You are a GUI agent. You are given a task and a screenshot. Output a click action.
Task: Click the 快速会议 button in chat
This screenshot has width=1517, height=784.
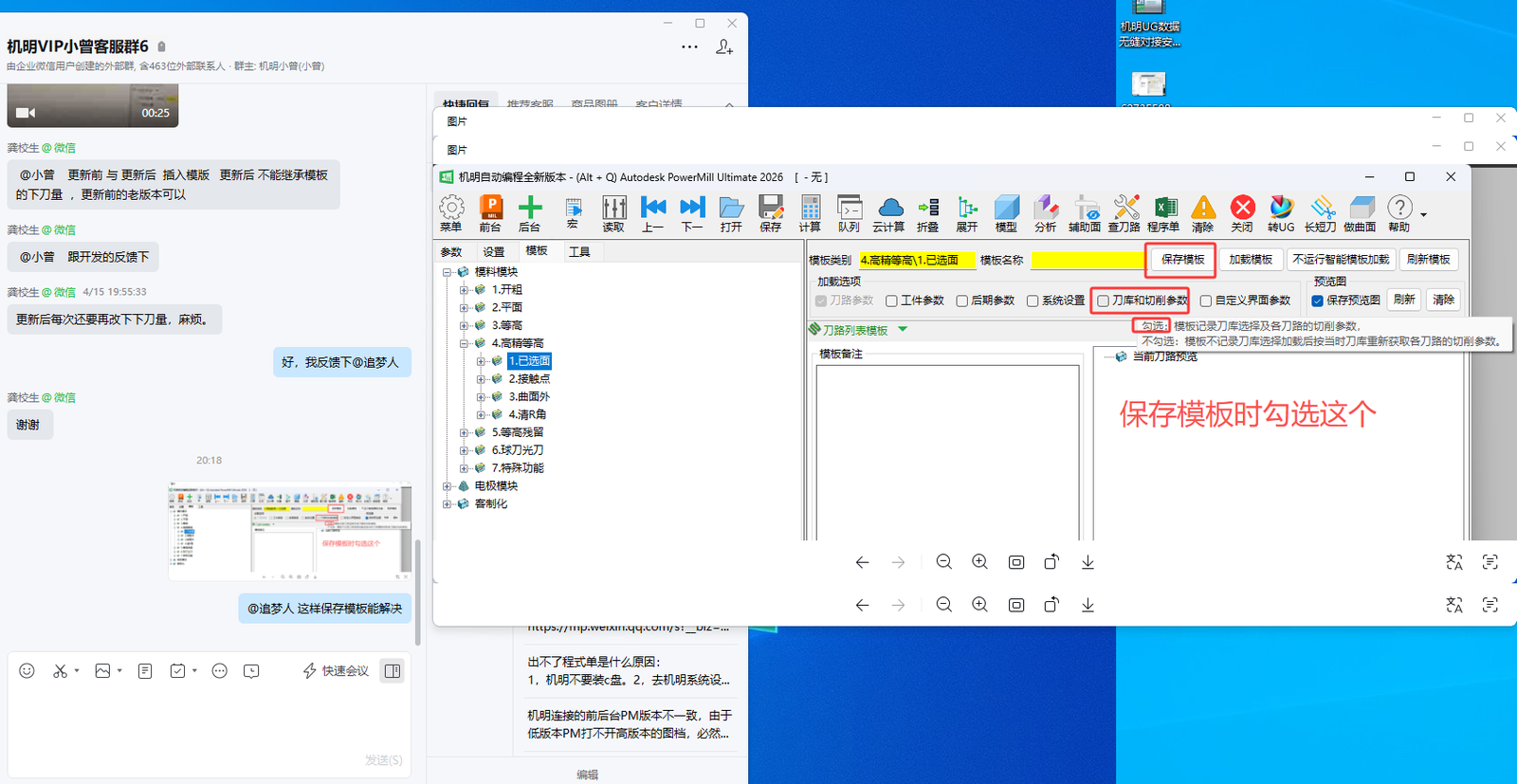[336, 671]
